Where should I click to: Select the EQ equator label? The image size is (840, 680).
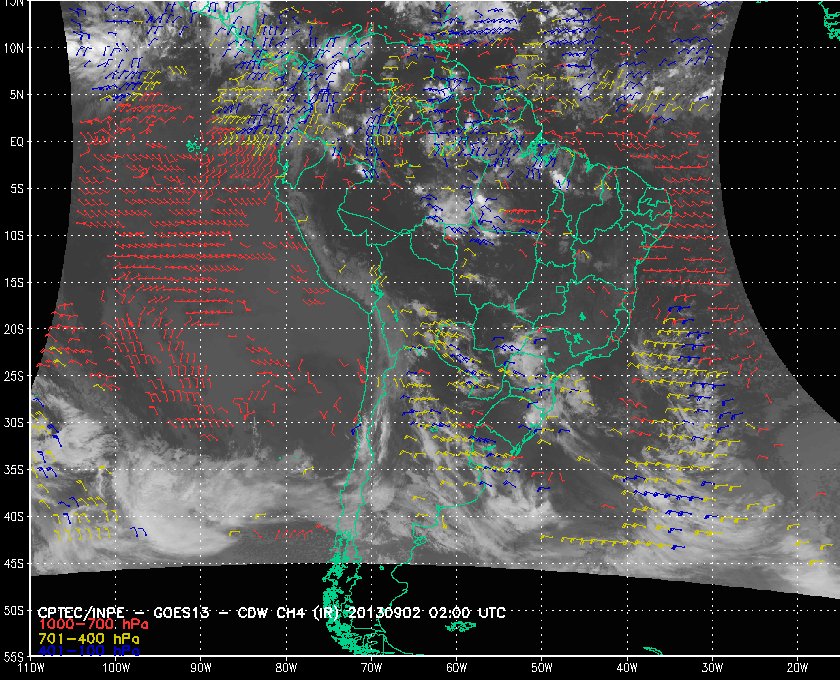[x=17, y=142]
